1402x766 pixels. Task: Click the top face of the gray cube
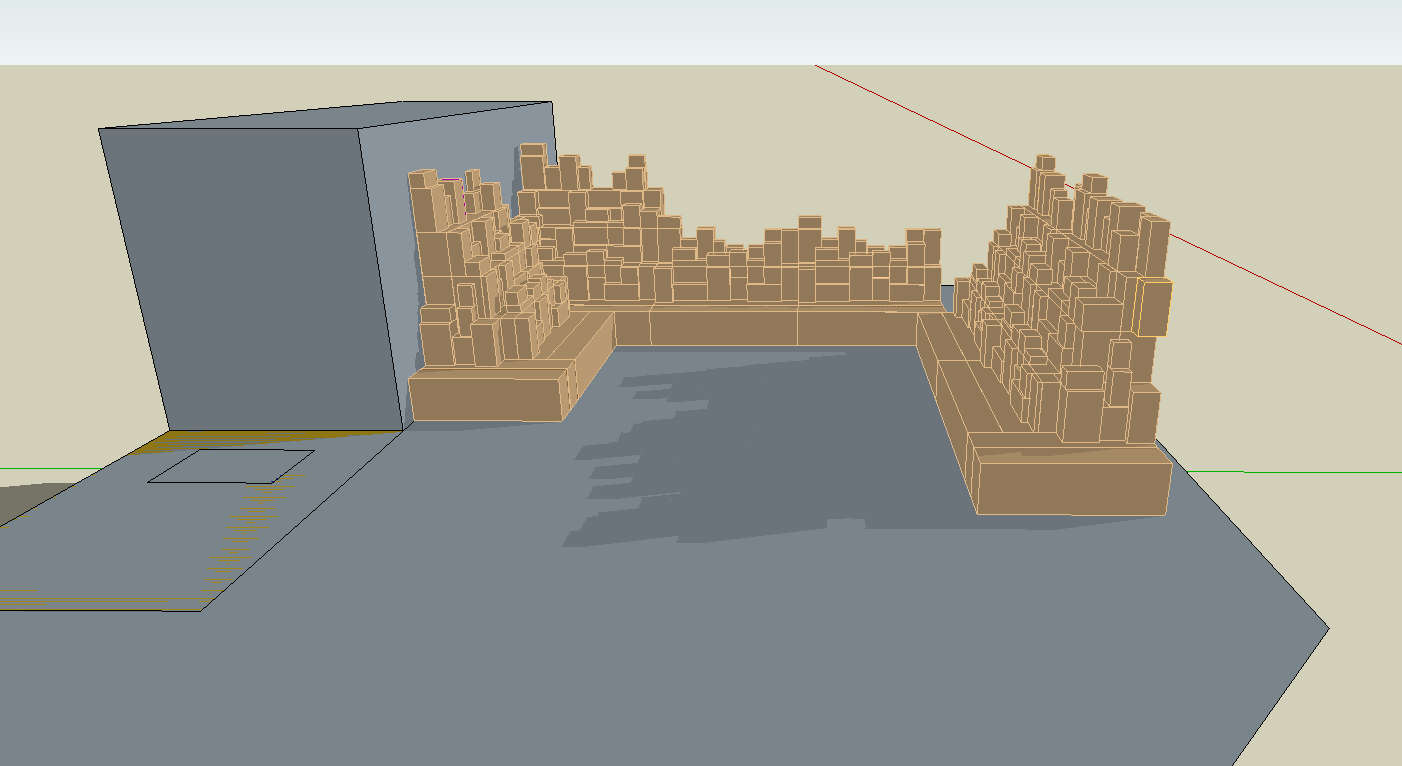click(330, 114)
